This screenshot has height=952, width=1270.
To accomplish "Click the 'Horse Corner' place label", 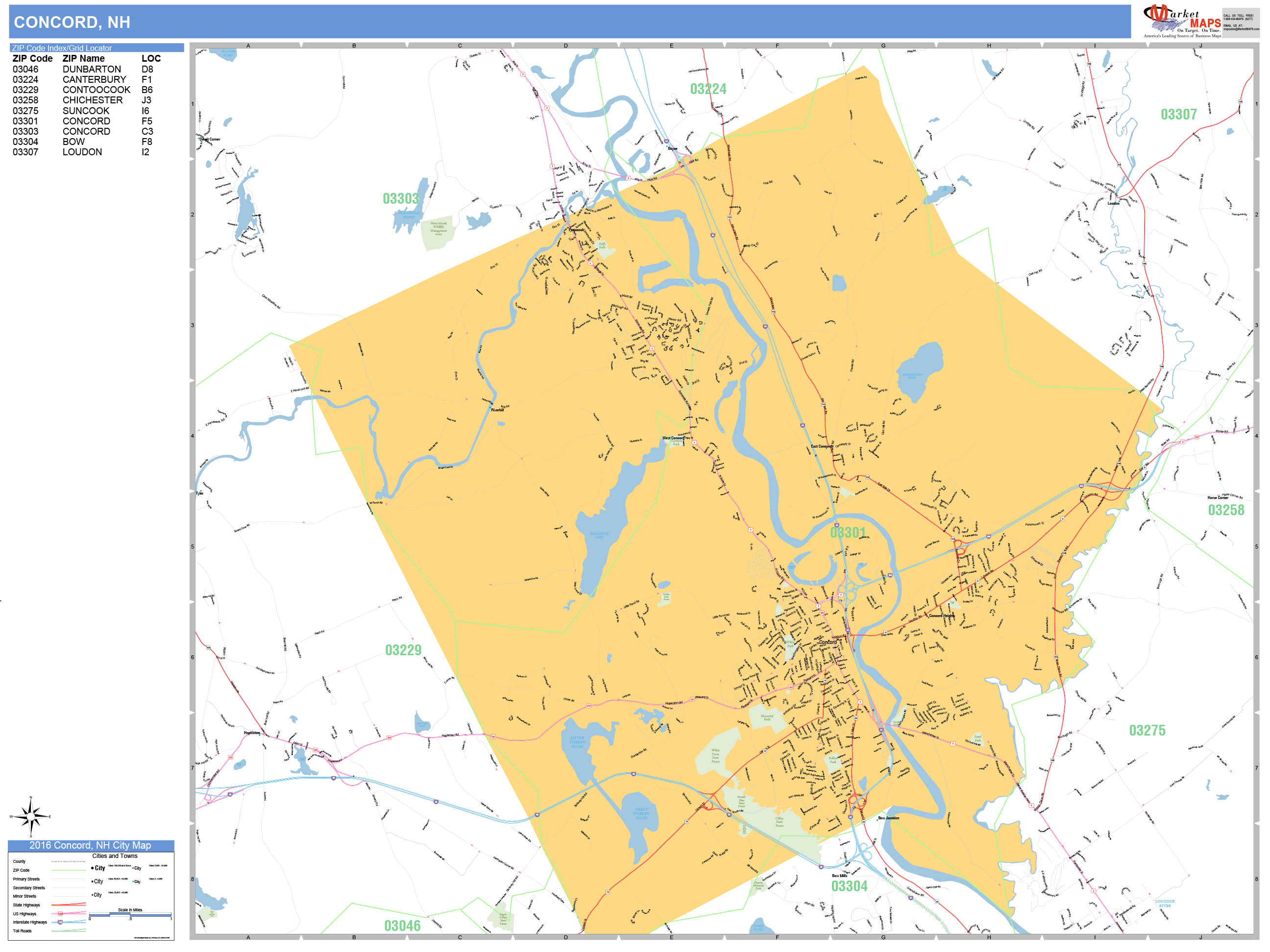I will [1218, 498].
